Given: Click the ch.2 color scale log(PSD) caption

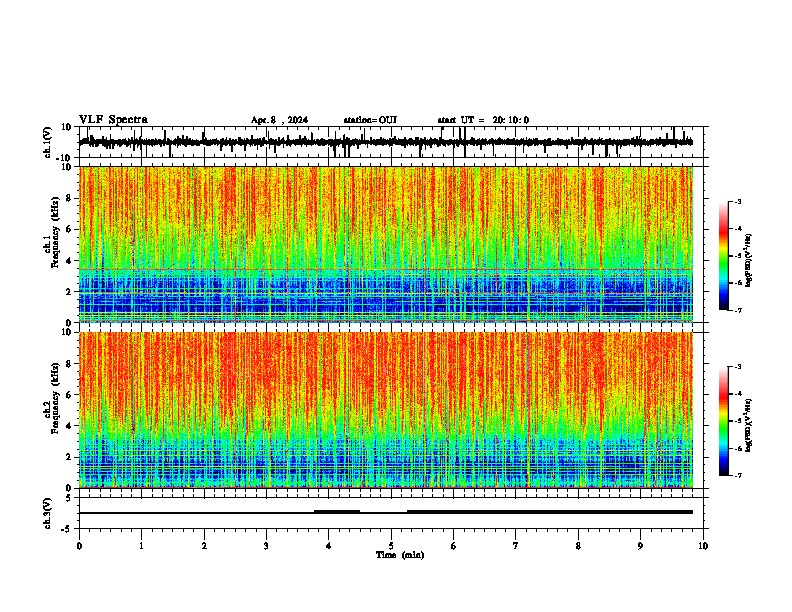Looking at the screenshot, I should pyautogui.click(x=749, y=426).
